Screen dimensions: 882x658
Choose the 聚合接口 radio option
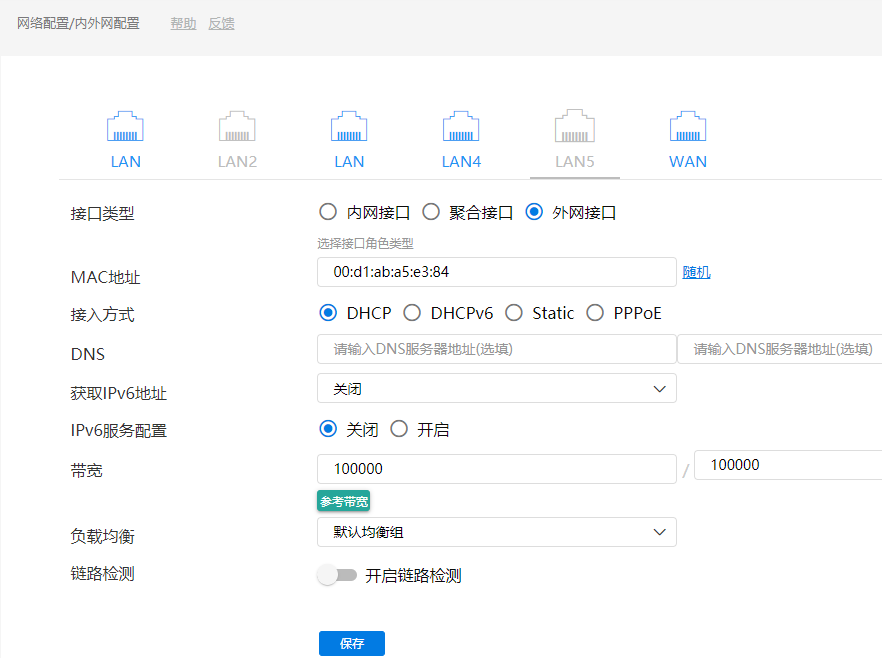pyautogui.click(x=431, y=212)
